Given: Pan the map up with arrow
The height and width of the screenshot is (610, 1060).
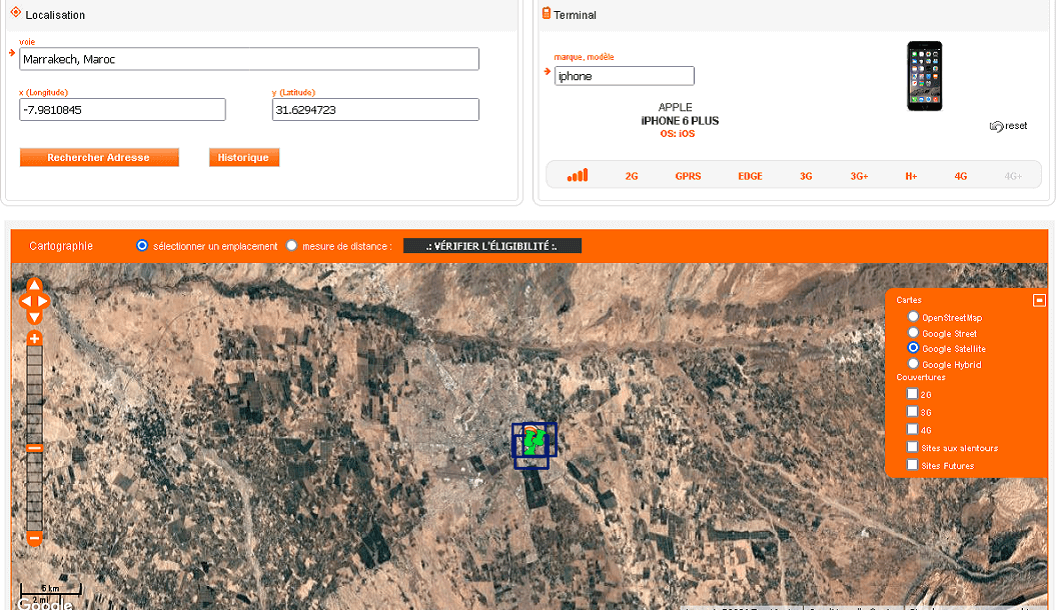Looking at the screenshot, I should (34, 286).
